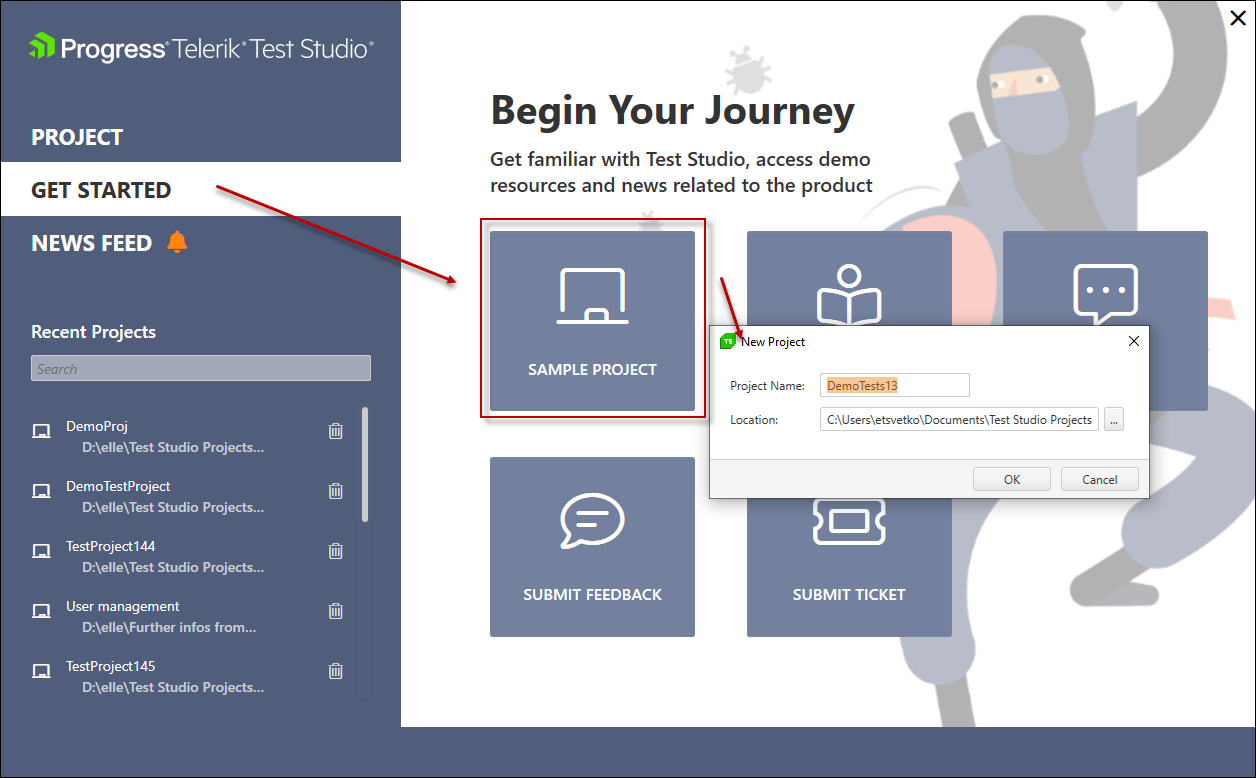Click the Submit Feedback tile
The height and width of the screenshot is (778, 1256).
pos(592,547)
